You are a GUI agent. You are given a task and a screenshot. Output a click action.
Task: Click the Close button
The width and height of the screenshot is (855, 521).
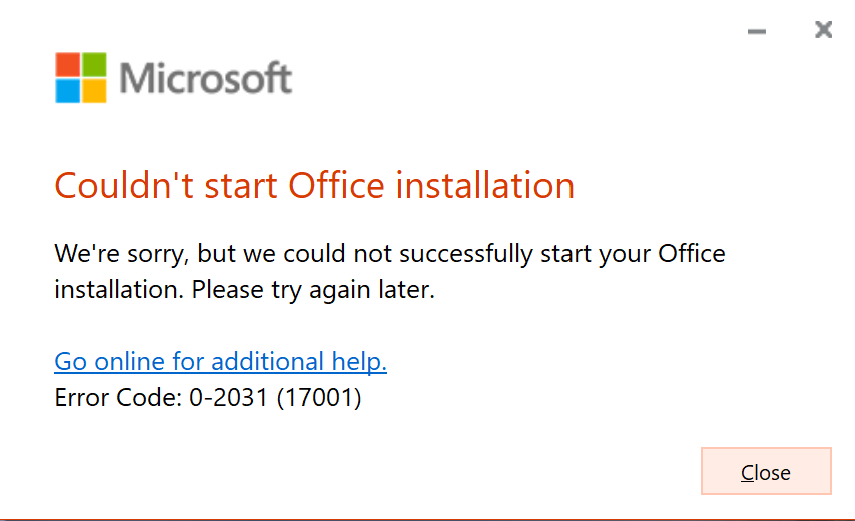(x=766, y=471)
